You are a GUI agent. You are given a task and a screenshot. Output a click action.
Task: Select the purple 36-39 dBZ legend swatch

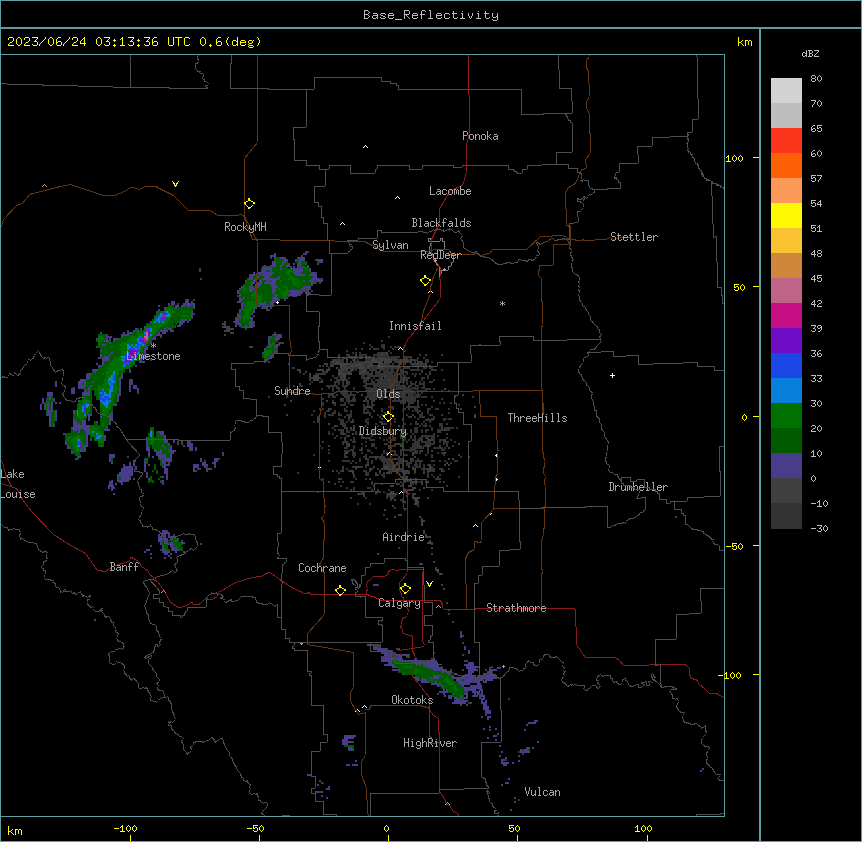tap(786, 341)
